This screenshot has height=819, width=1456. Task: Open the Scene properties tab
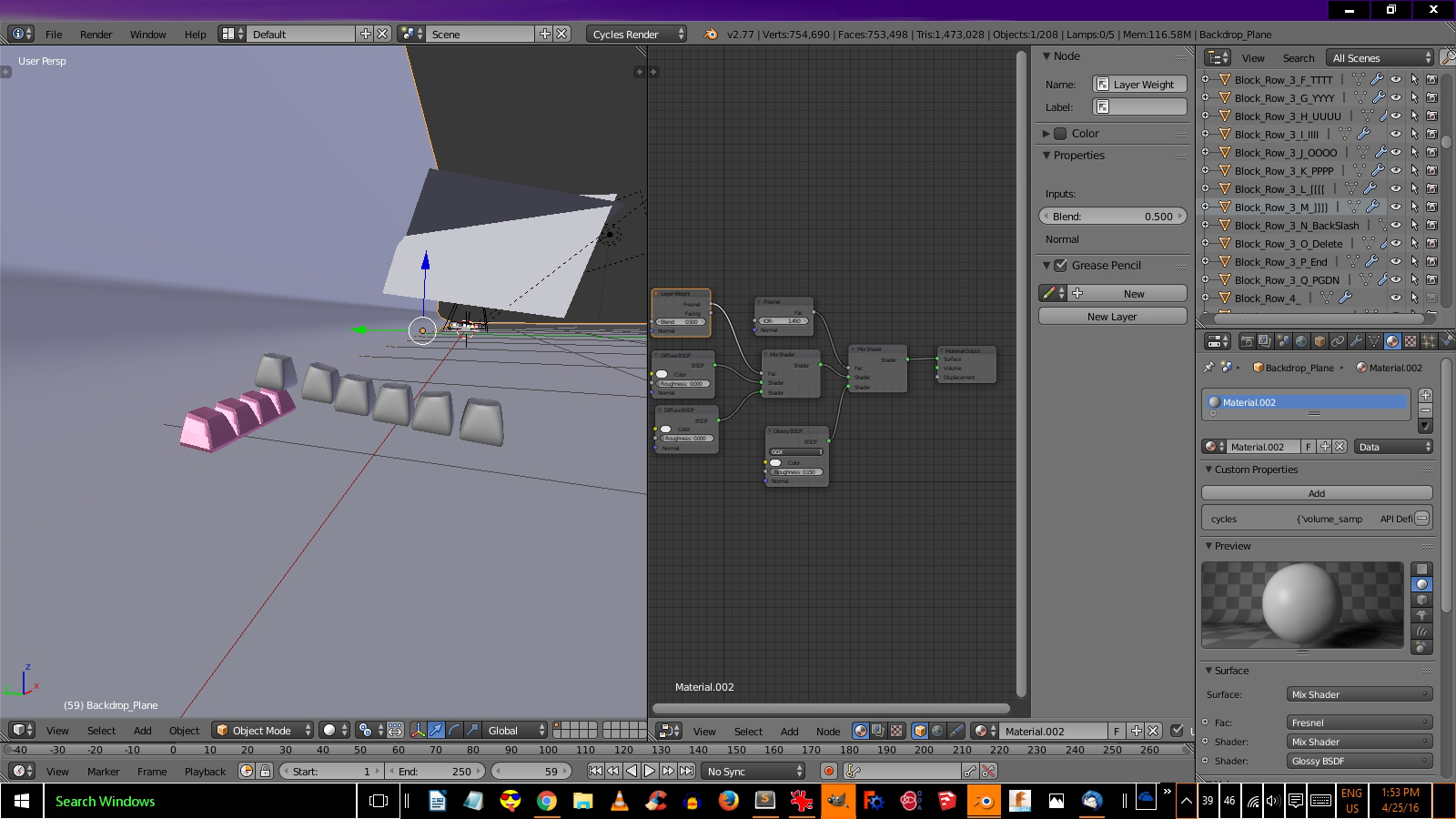coord(1283,341)
